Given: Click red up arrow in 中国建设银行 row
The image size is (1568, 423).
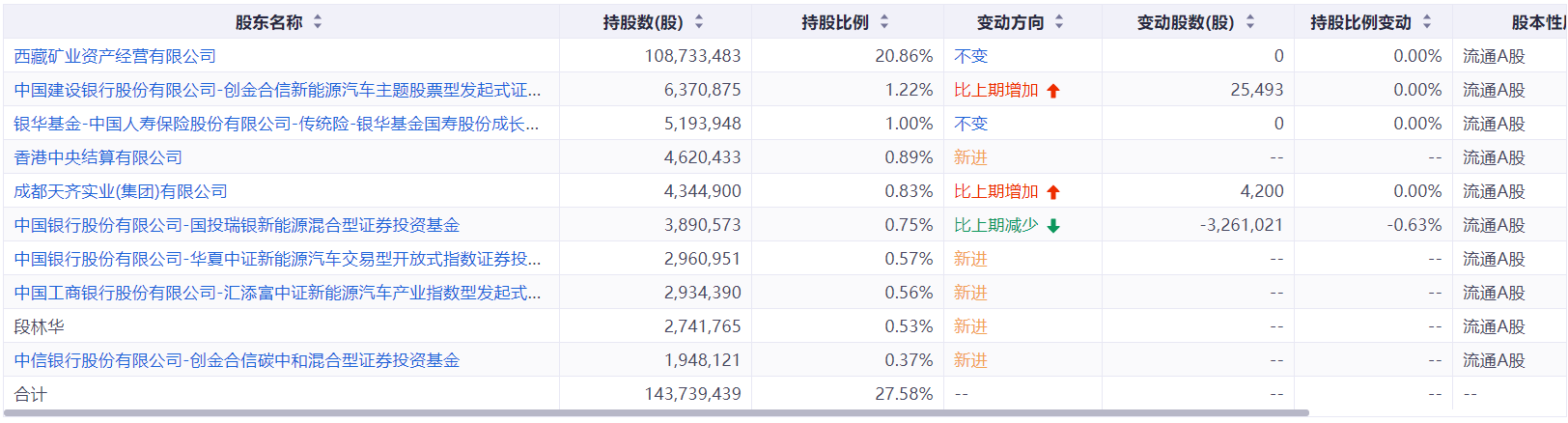Looking at the screenshot, I should coord(1053,91).
